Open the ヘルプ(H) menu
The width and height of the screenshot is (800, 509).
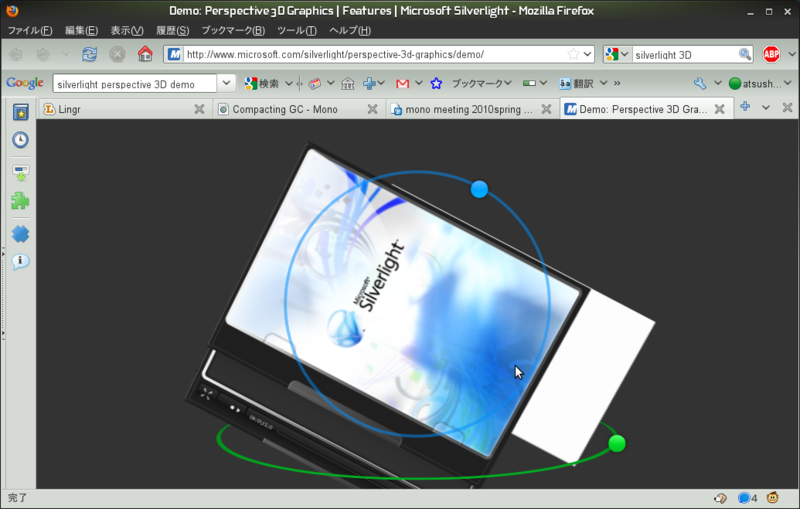coord(349,31)
